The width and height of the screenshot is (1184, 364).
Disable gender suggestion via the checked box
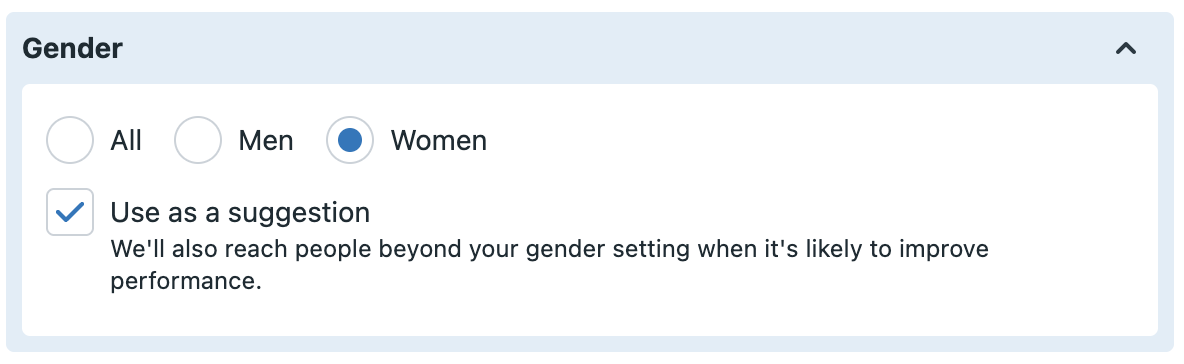pos(70,212)
